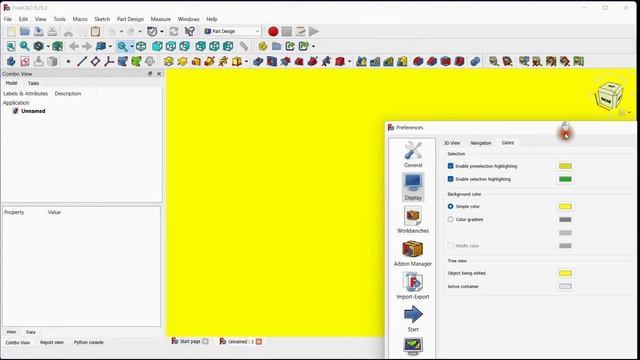Screen dimensions: 640x360
Task: Click the Create part yellow icon
Action: click(263, 46)
